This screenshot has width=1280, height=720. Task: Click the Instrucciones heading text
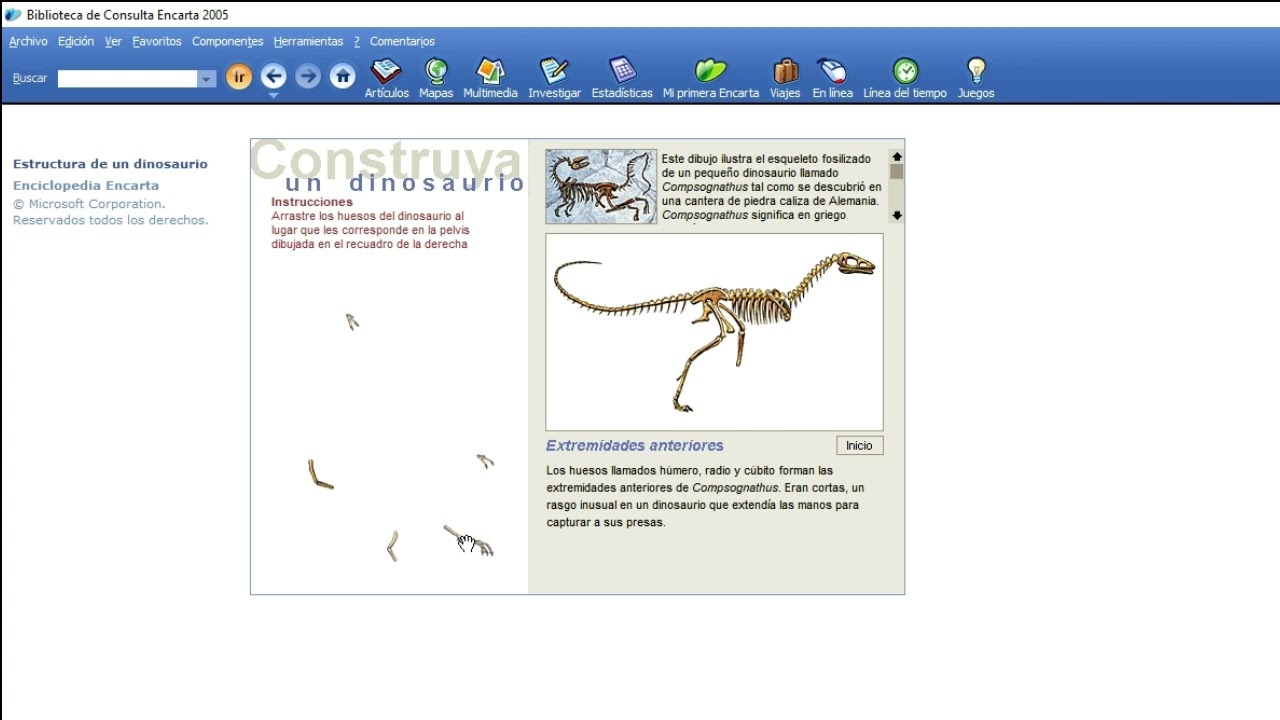click(312, 202)
